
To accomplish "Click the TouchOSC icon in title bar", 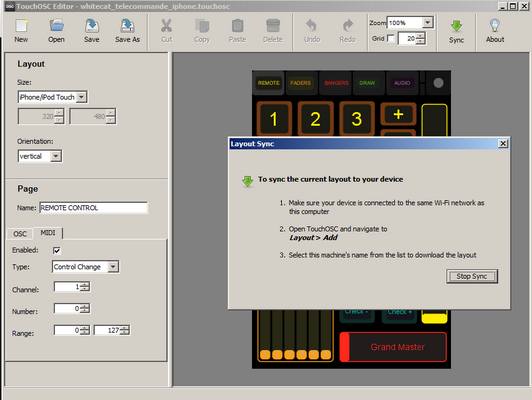I will [10, 6].
